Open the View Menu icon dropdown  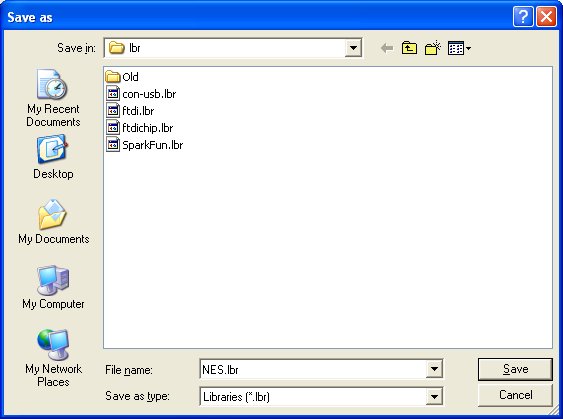459,48
